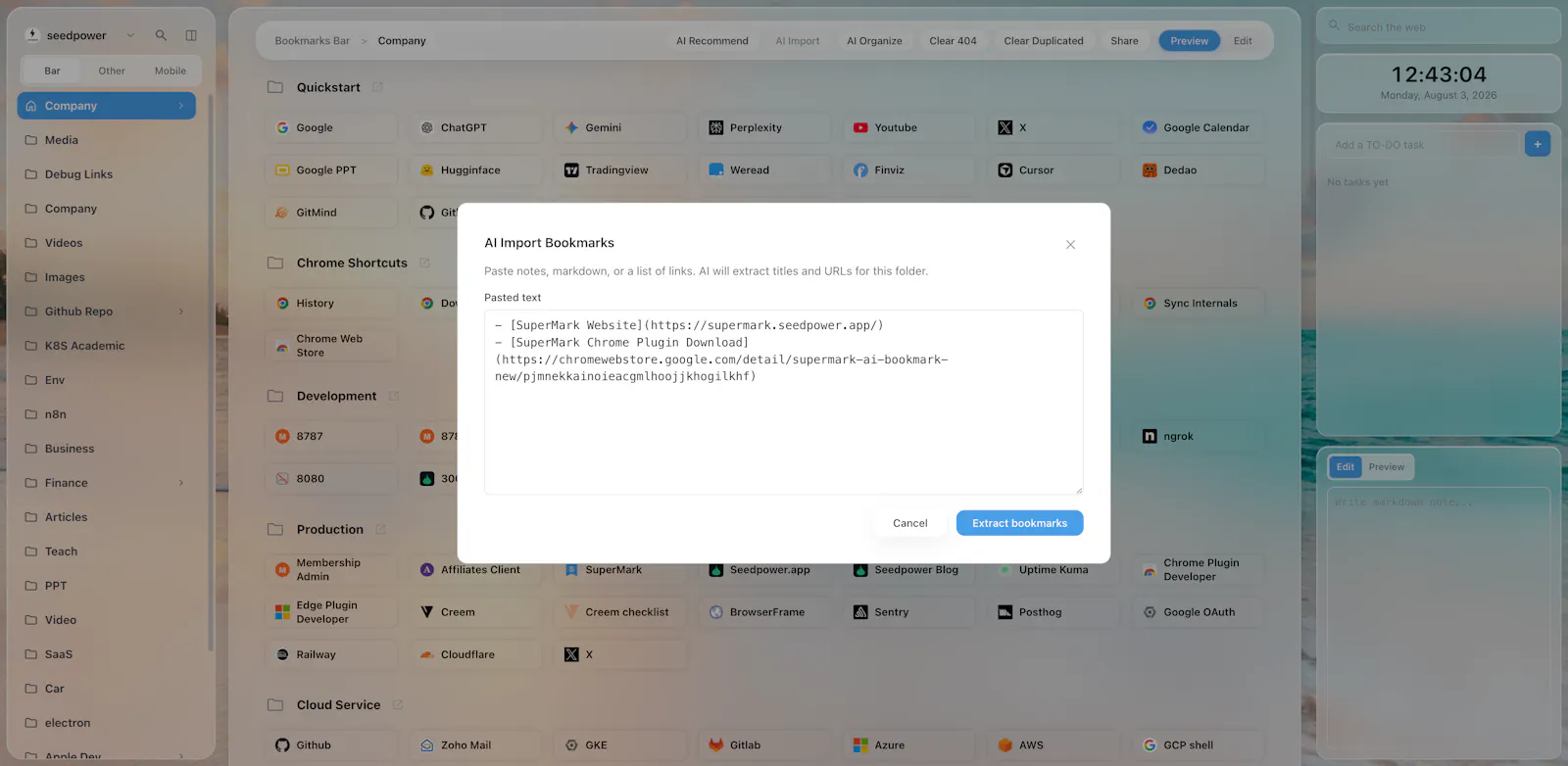Image resolution: width=1568 pixels, height=766 pixels.
Task: Select Edit in the notes panel
Action: (x=1346, y=467)
